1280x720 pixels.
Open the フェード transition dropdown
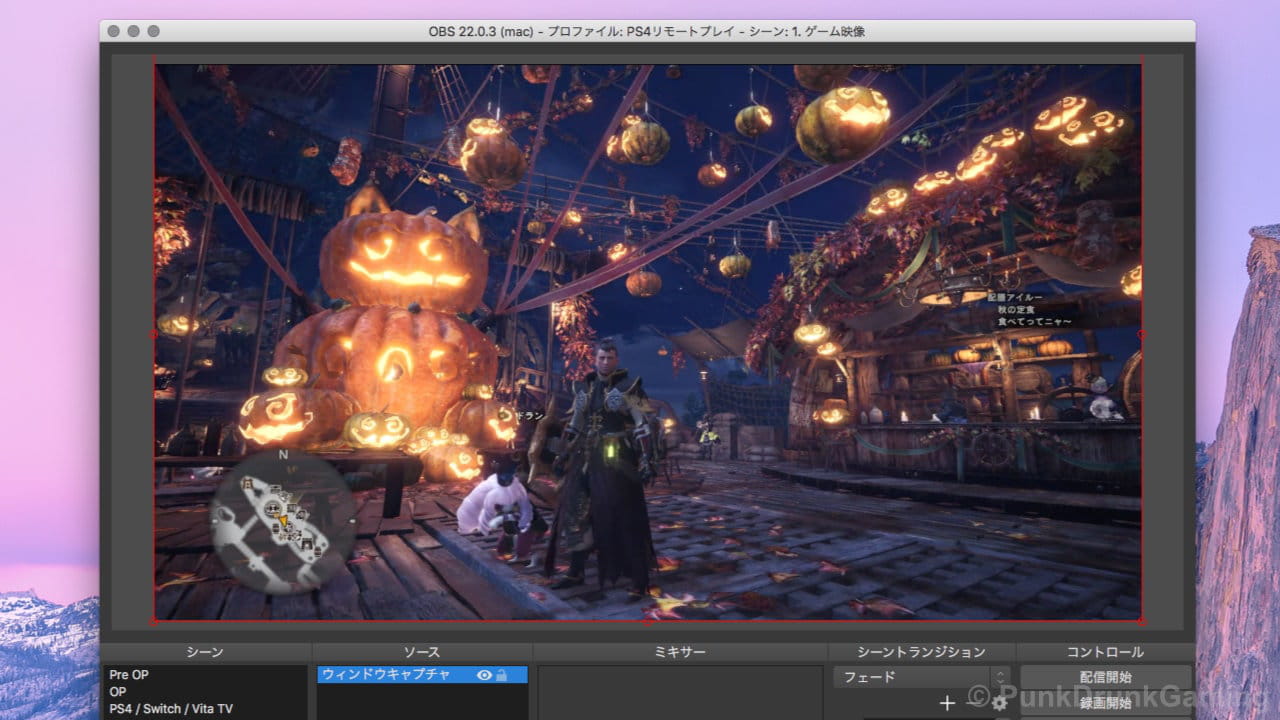(921, 677)
